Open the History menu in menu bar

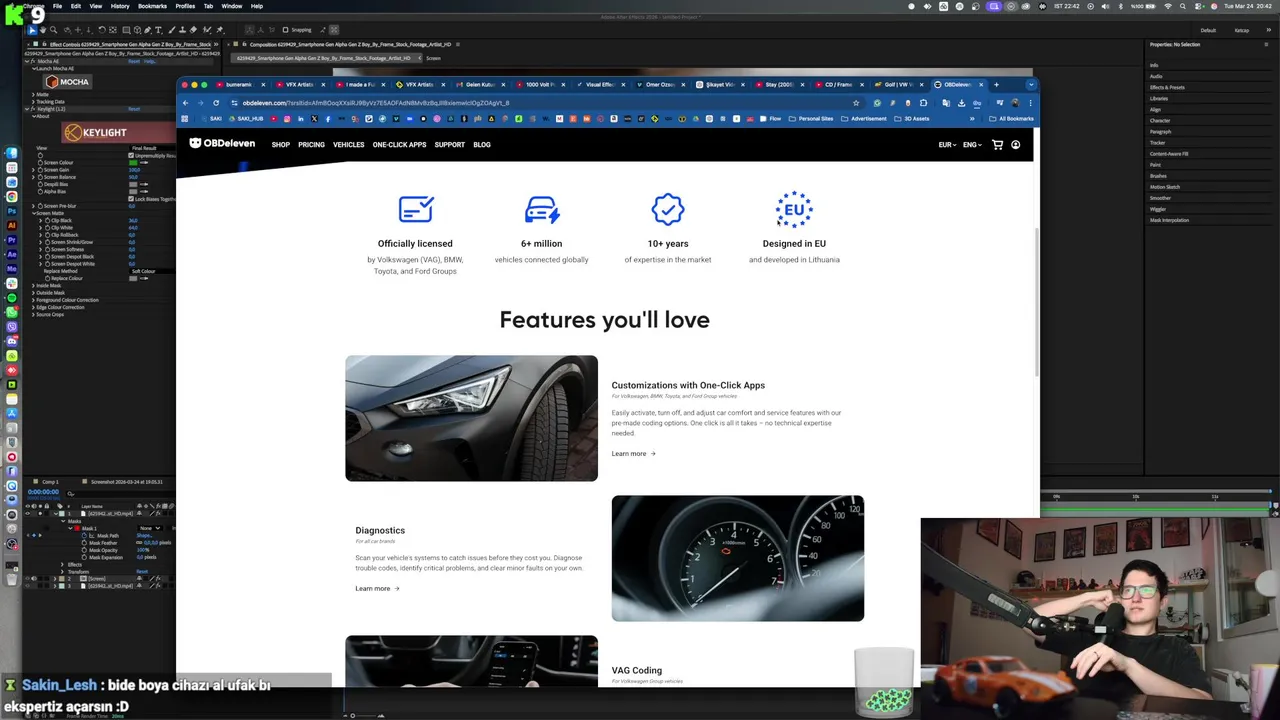(x=120, y=6)
